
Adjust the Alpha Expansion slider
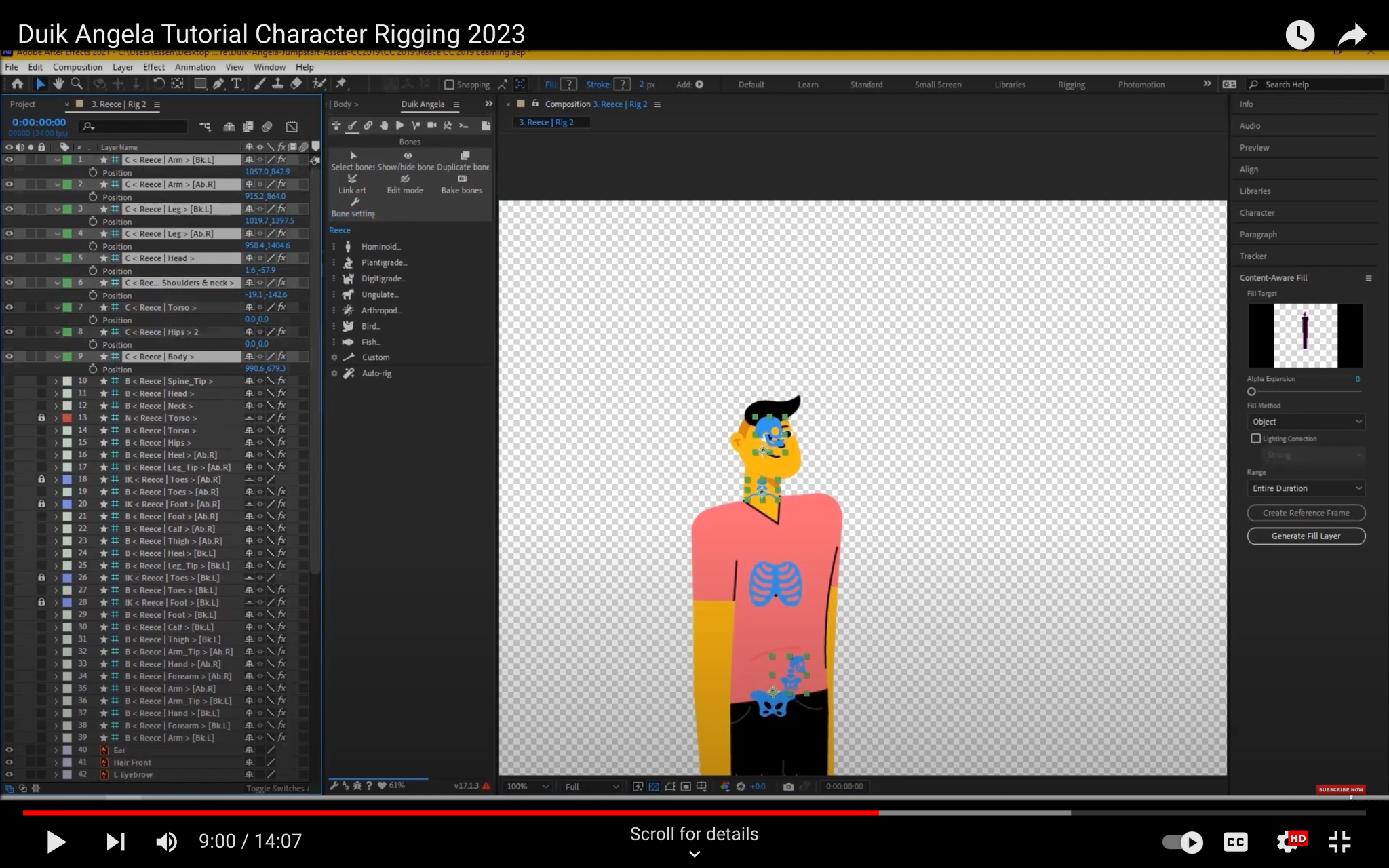(1252, 391)
